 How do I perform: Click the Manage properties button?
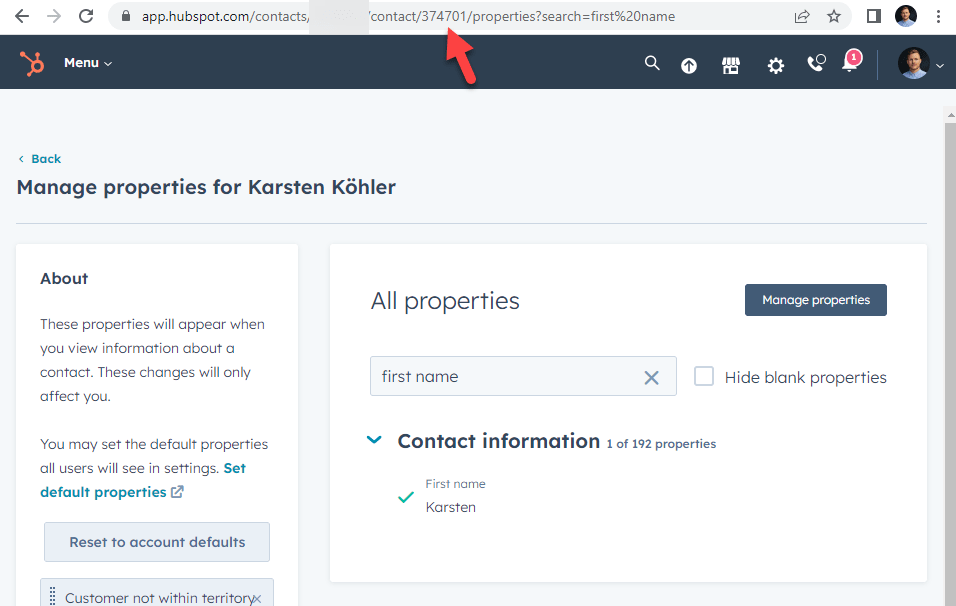pos(815,299)
